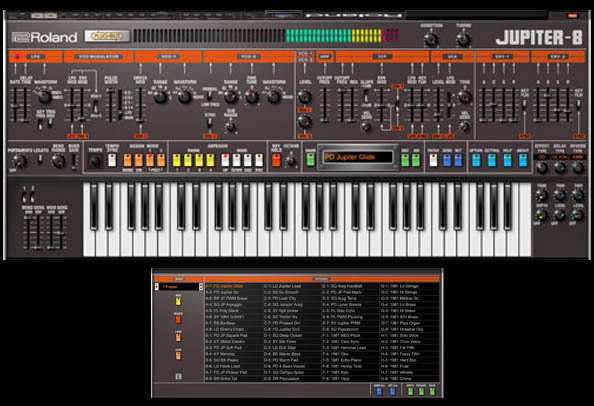Click the Tempo knob
594x406 pixels.
[x=95, y=161]
